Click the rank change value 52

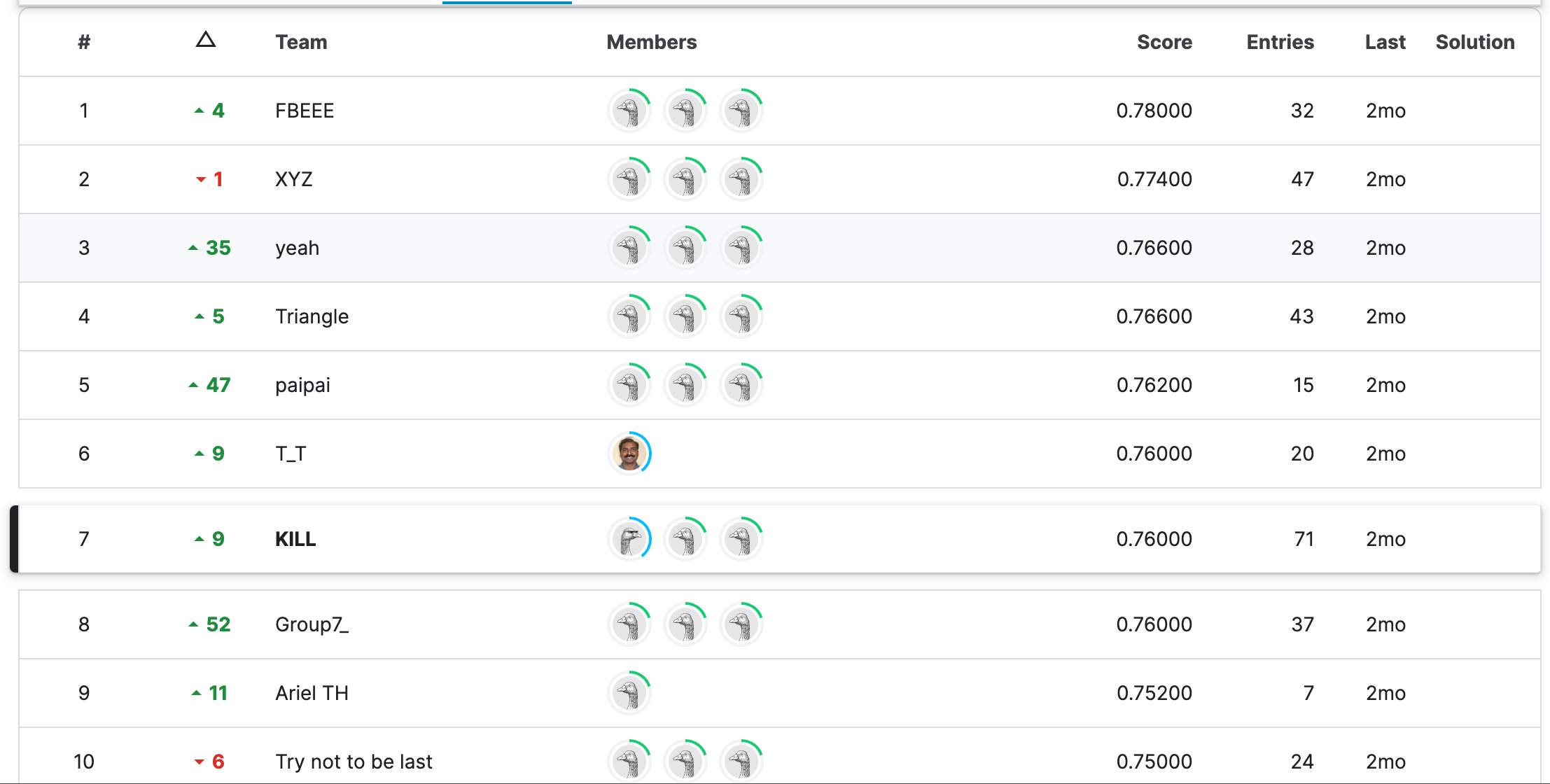point(218,624)
